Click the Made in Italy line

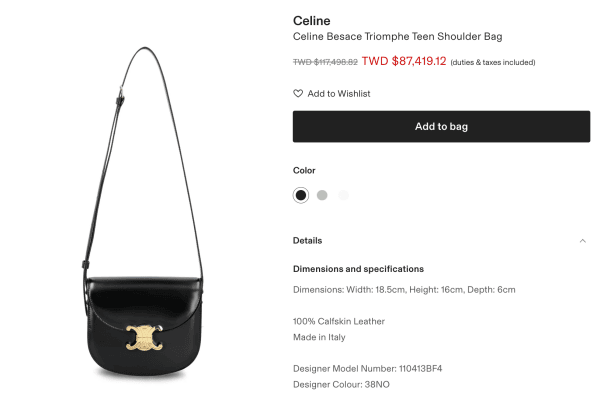point(319,337)
